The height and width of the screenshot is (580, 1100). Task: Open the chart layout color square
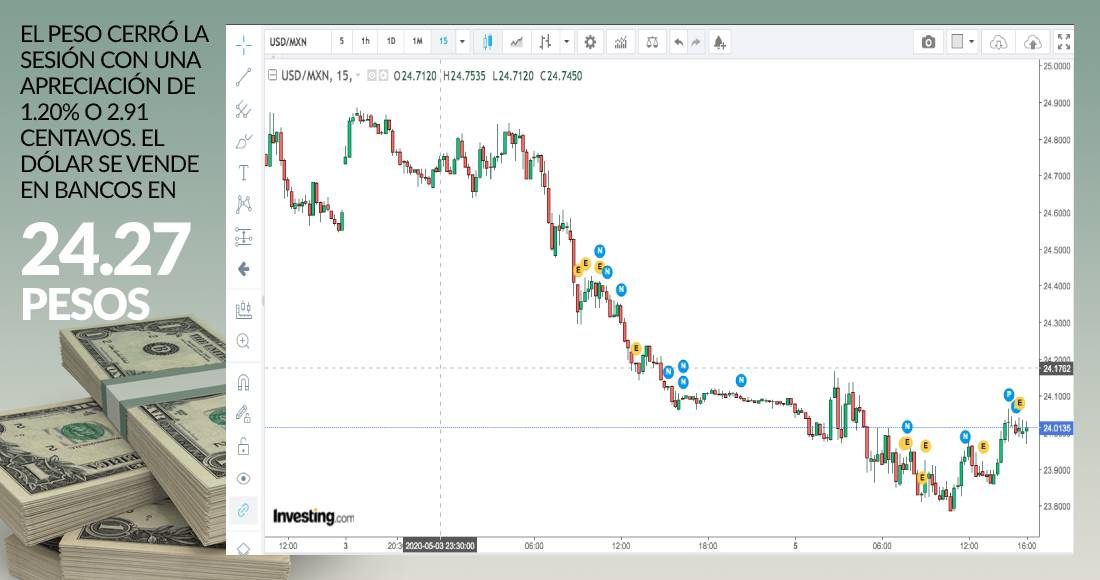957,42
